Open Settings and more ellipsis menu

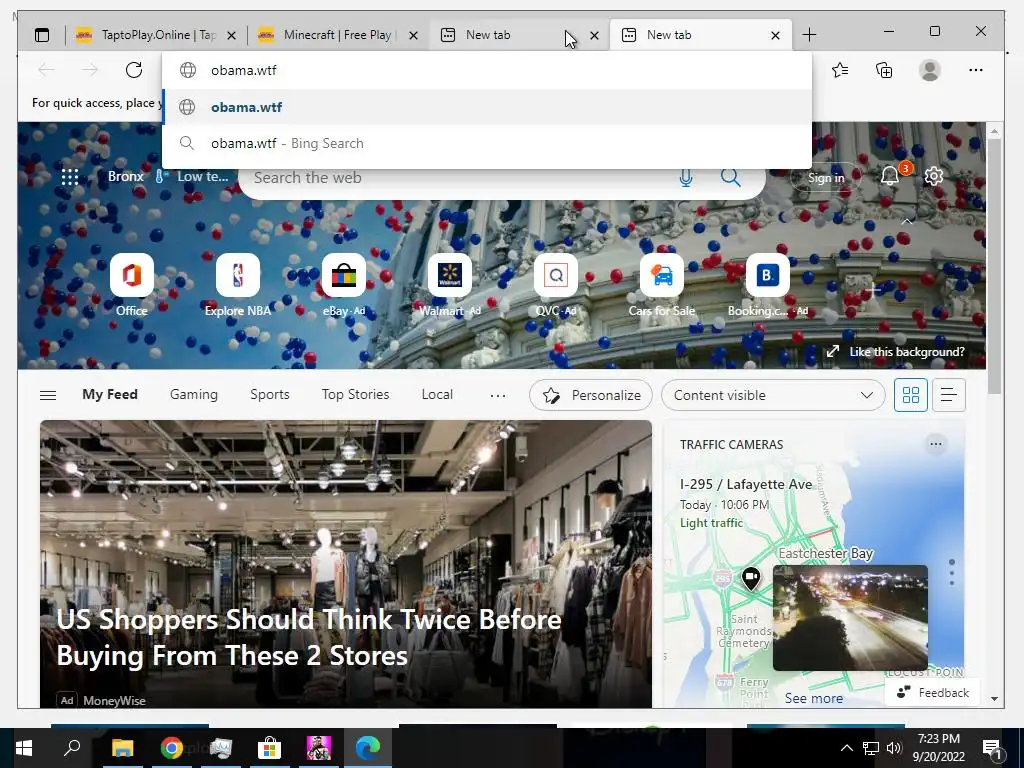point(976,70)
